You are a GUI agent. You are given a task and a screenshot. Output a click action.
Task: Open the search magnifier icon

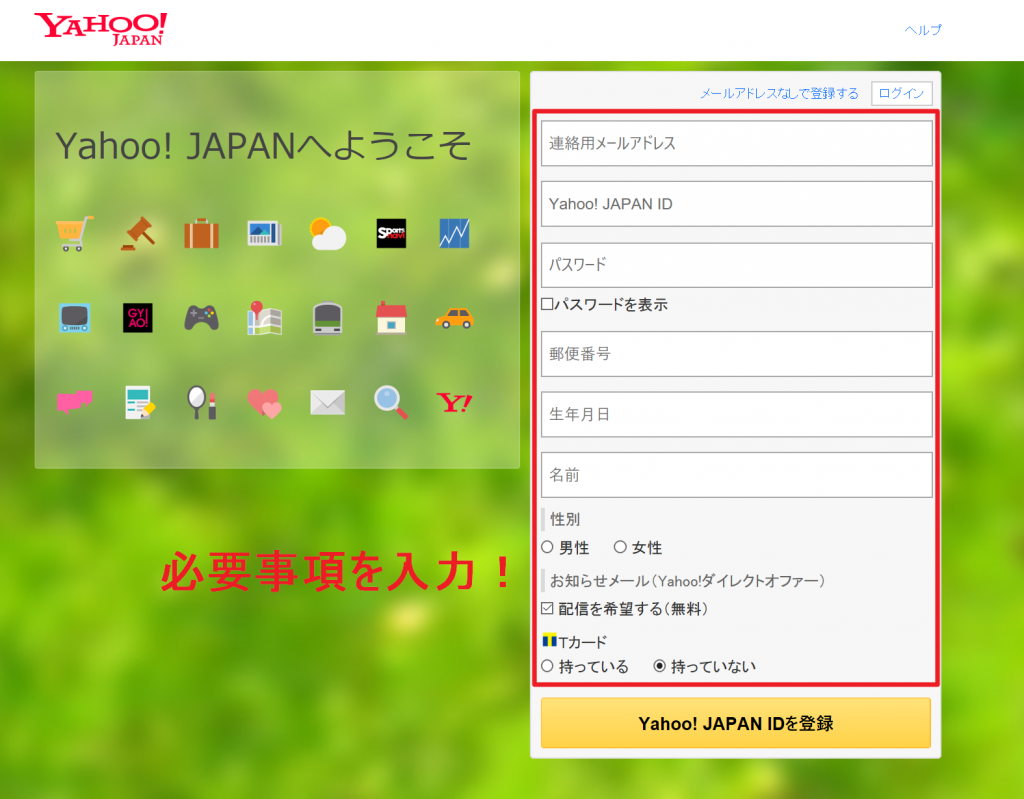pos(391,402)
